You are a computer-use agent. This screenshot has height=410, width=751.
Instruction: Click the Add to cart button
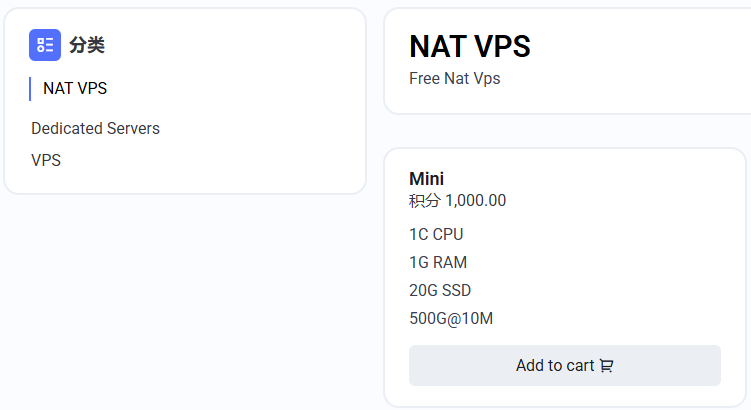(565, 365)
